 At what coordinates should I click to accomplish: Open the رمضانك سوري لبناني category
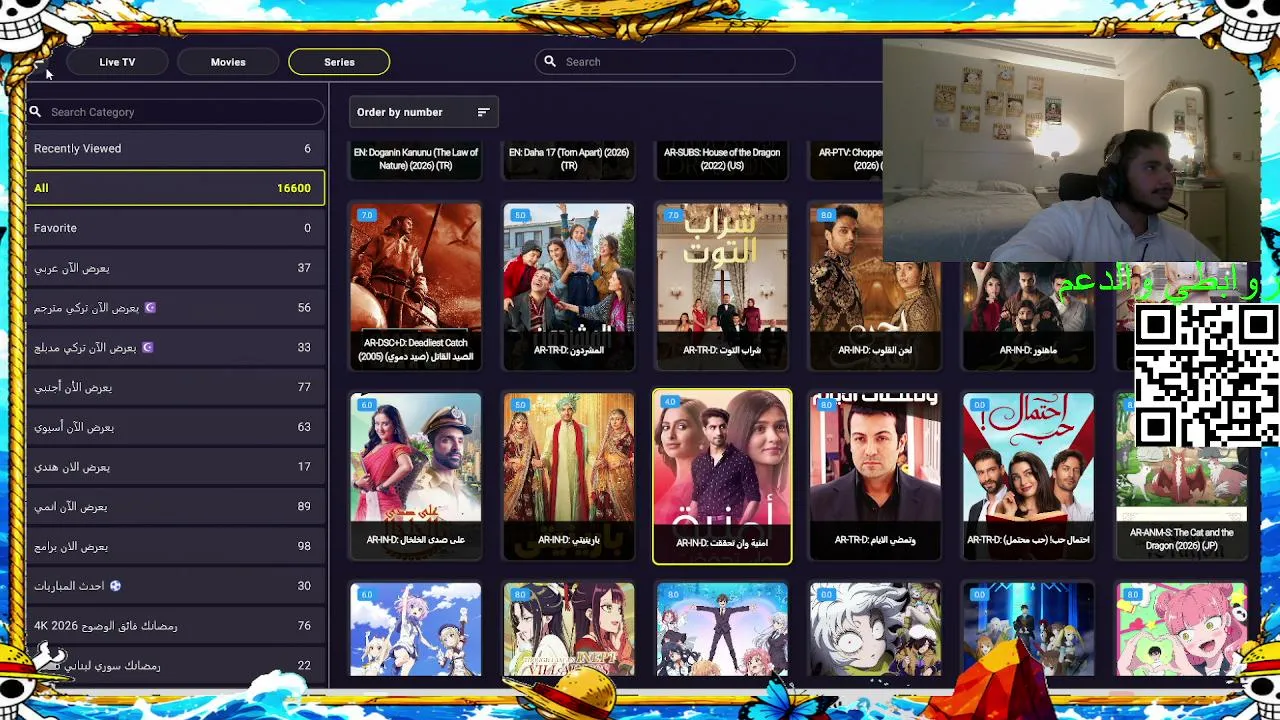pos(175,665)
